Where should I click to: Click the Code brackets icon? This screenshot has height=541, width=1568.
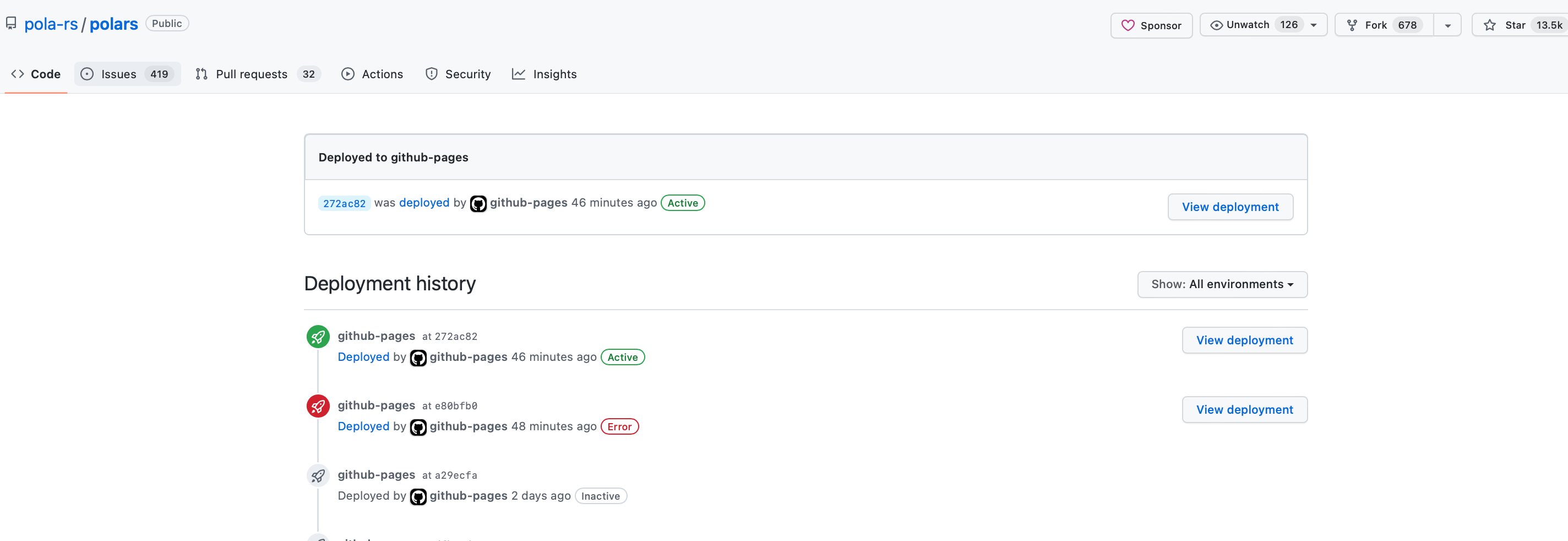(x=18, y=74)
